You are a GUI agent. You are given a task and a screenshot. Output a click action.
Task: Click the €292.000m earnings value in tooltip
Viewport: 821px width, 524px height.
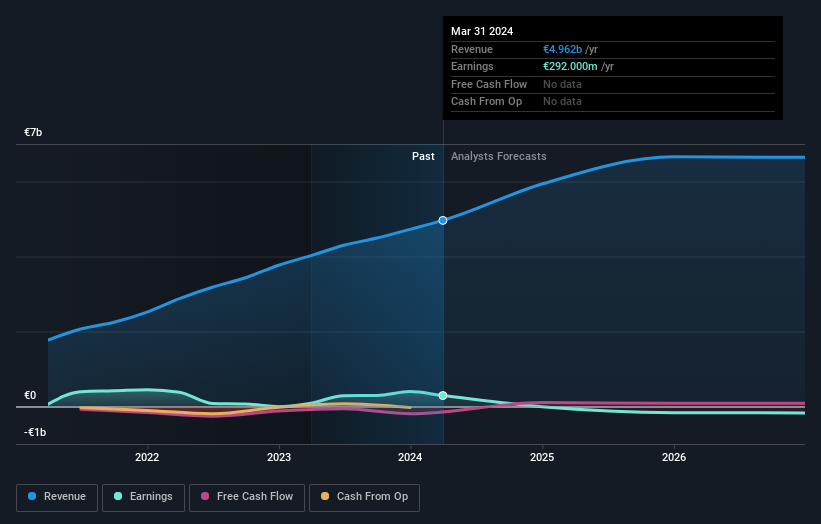pyautogui.click(x=570, y=66)
